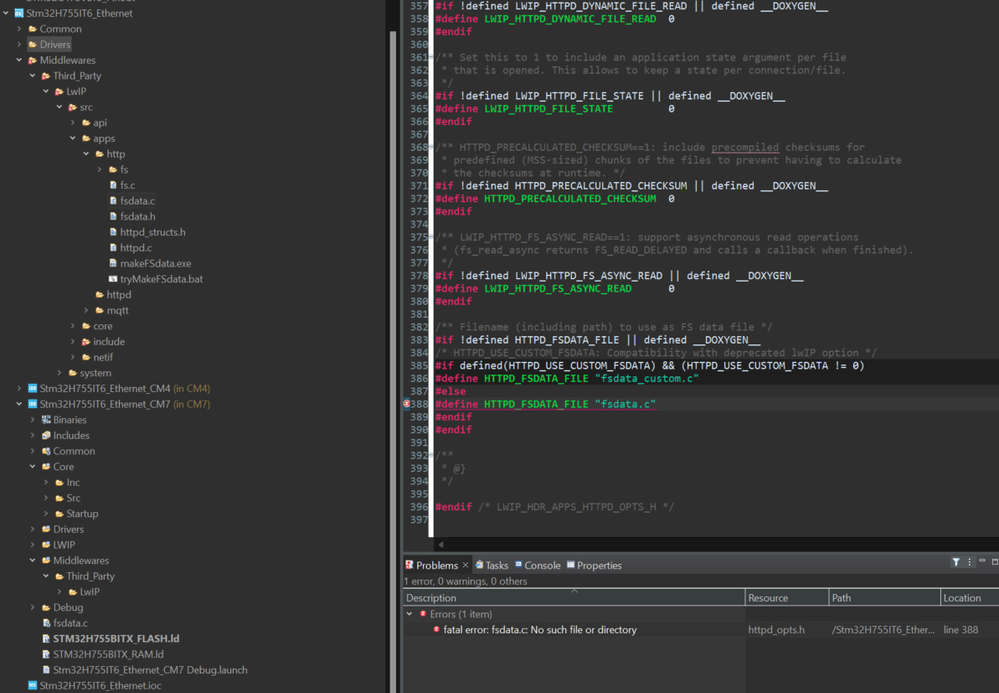Image resolution: width=999 pixels, height=693 pixels.
Task: Select the makeFSdata.exe file icon
Action: 112,264
